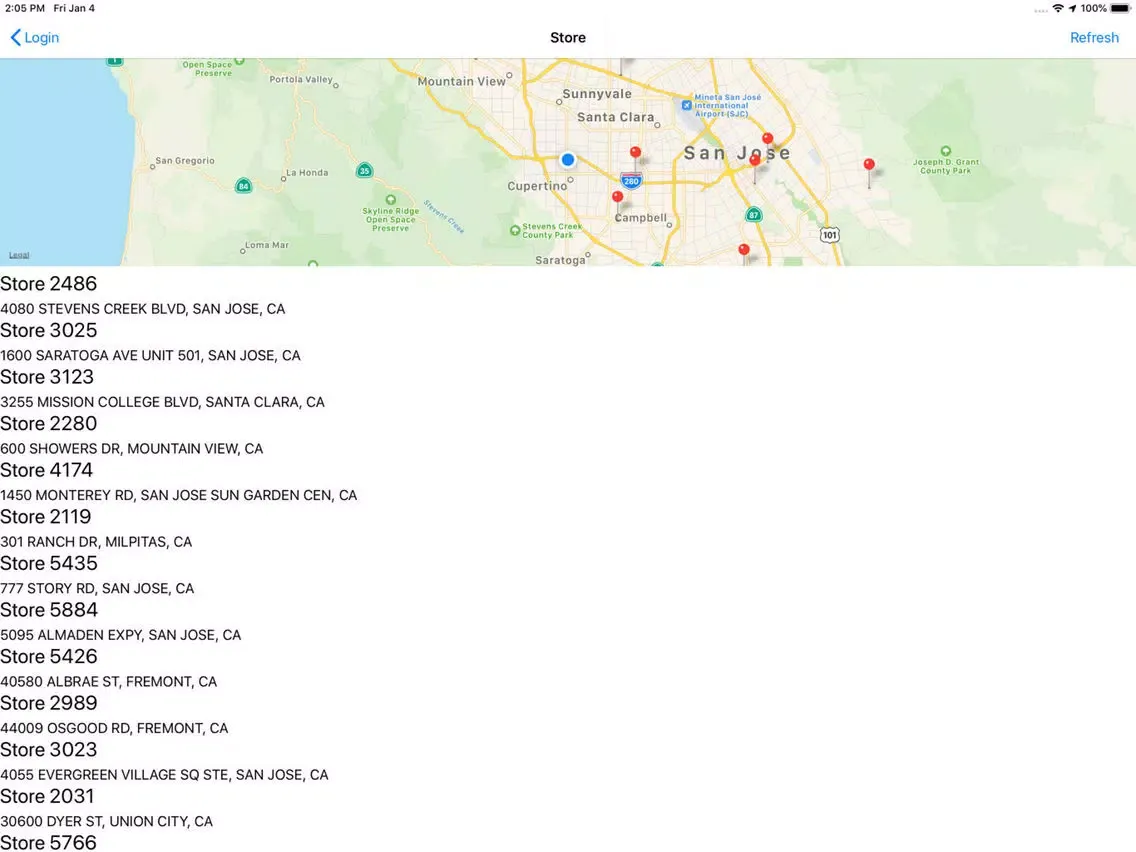Tap the blue current location dot
The height and width of the screenshot is (852, 1136).
click(568, 160)
